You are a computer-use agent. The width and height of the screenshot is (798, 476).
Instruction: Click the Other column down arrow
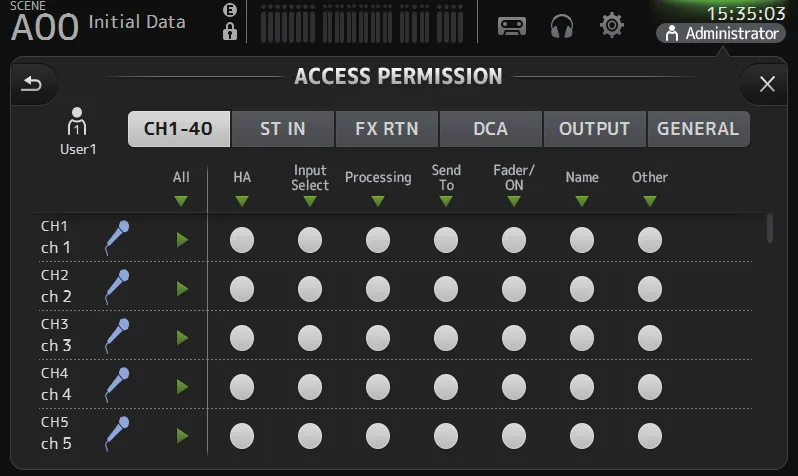click(x=650, y=201)
